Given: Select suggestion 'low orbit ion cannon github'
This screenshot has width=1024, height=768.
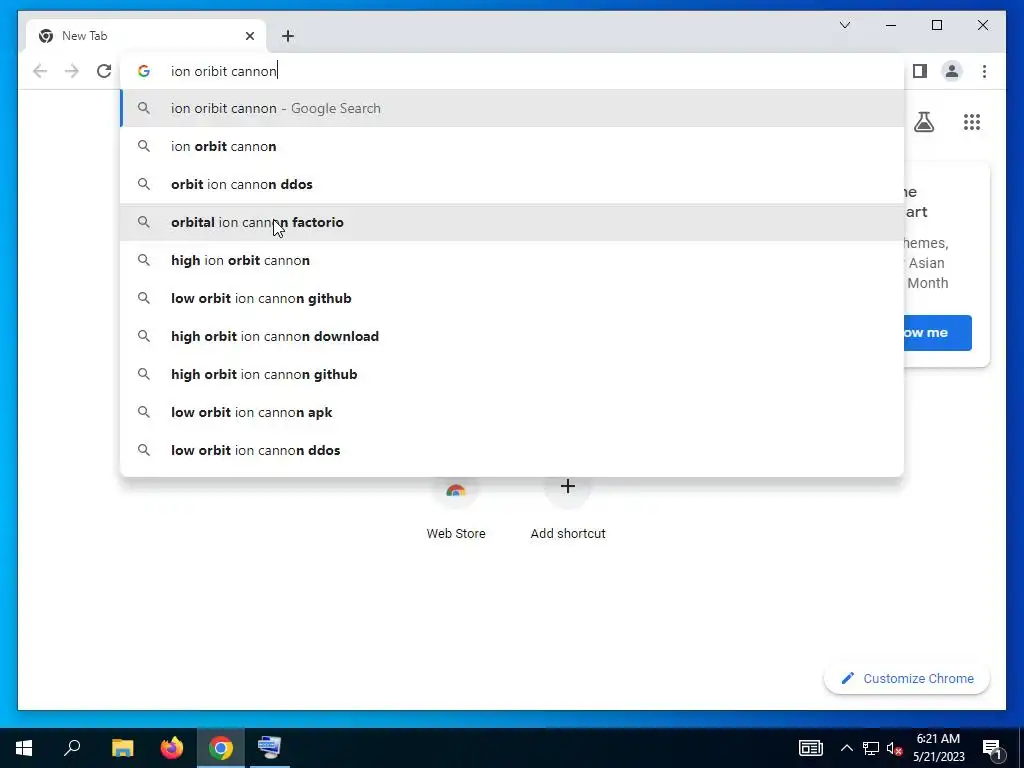Looking at the screenshot, I should click(513, 298).
